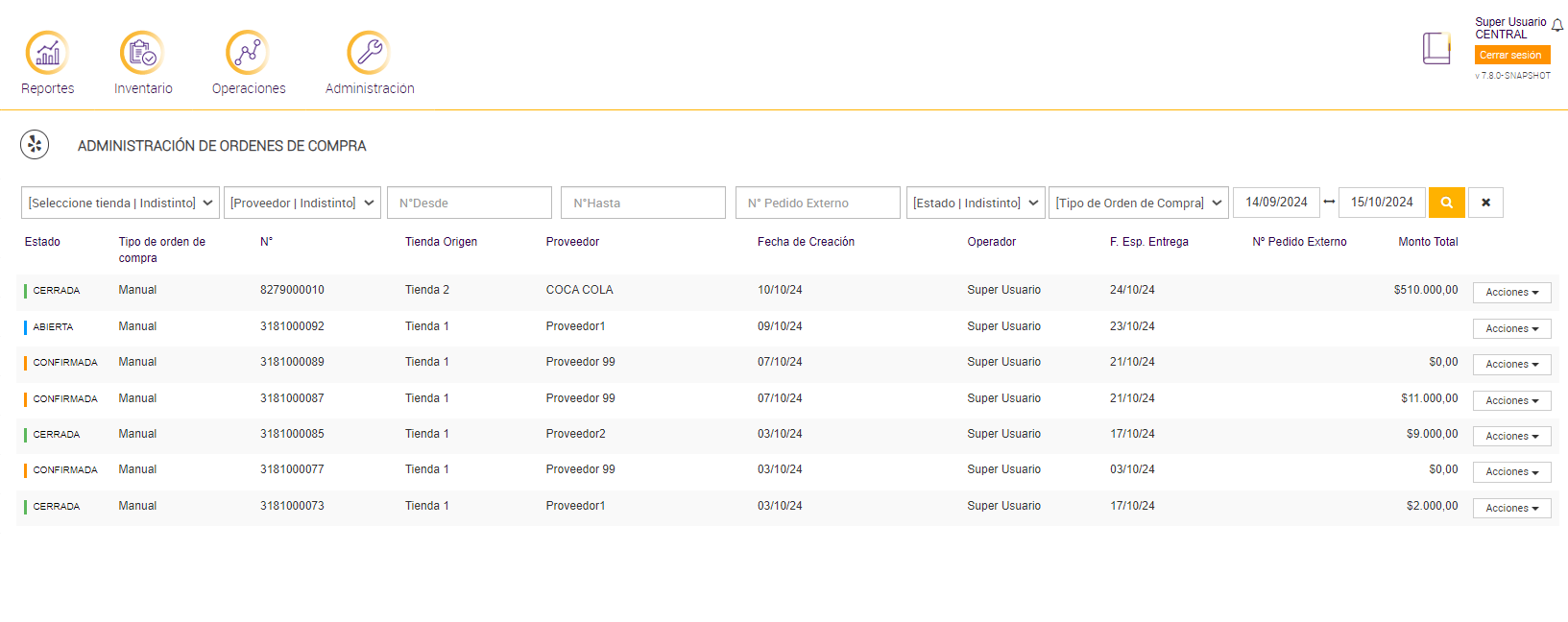Screen dimensions: 1568x622
Task: Open Acciones menu for order 3181000092
Action: (1511, 329)
